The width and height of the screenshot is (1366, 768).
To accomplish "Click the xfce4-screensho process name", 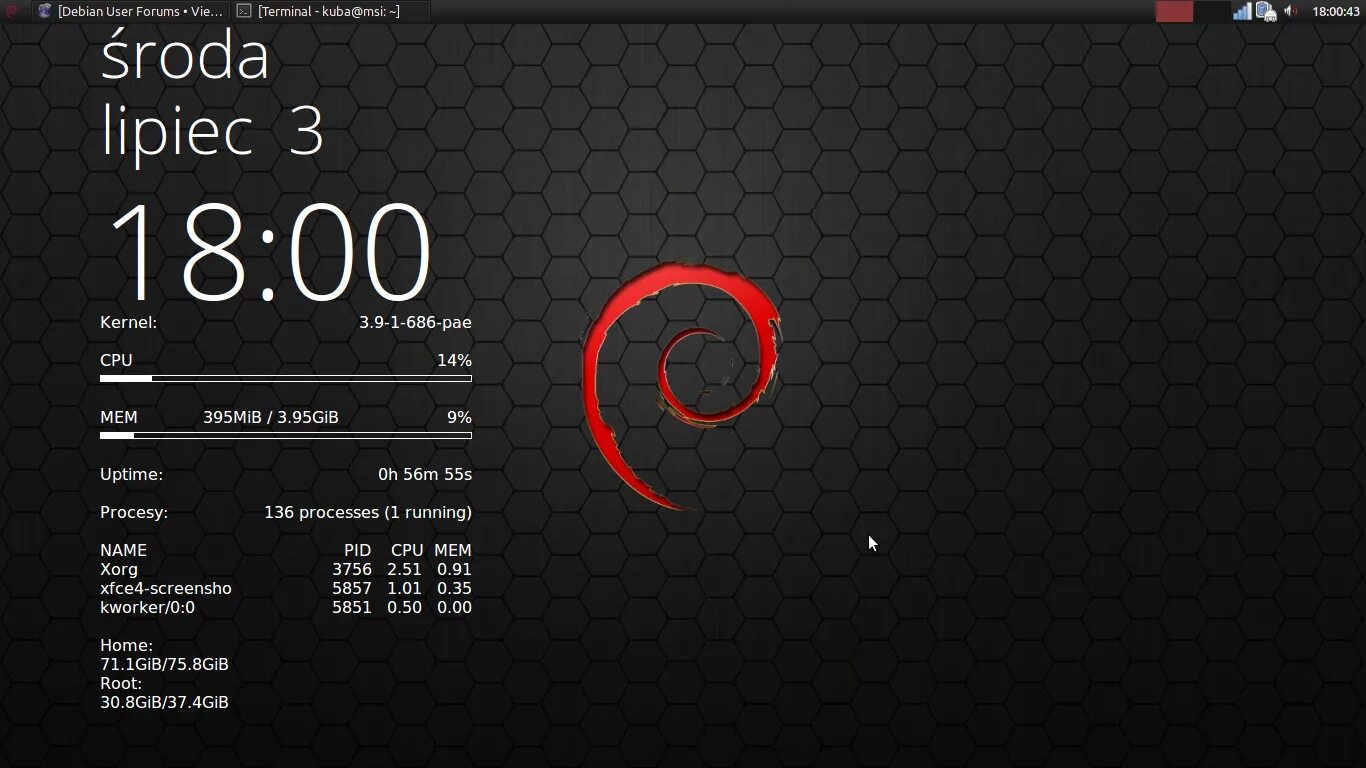I will coord(166,588).
